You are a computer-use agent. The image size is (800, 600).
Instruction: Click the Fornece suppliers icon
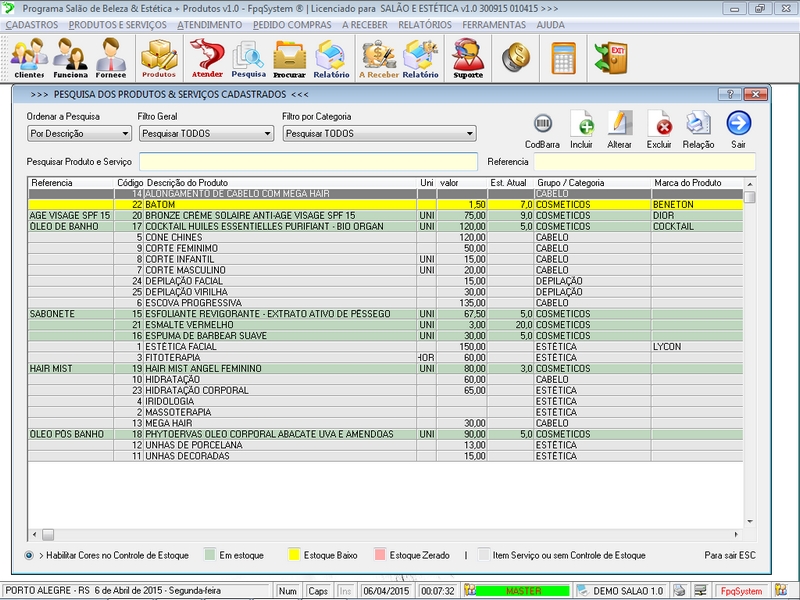tap(111, 58)
